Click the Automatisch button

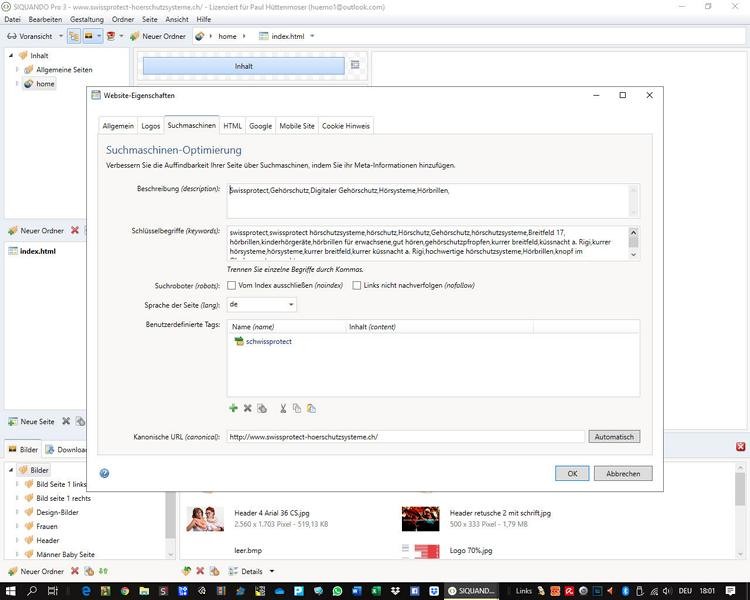tap(614, 437)
